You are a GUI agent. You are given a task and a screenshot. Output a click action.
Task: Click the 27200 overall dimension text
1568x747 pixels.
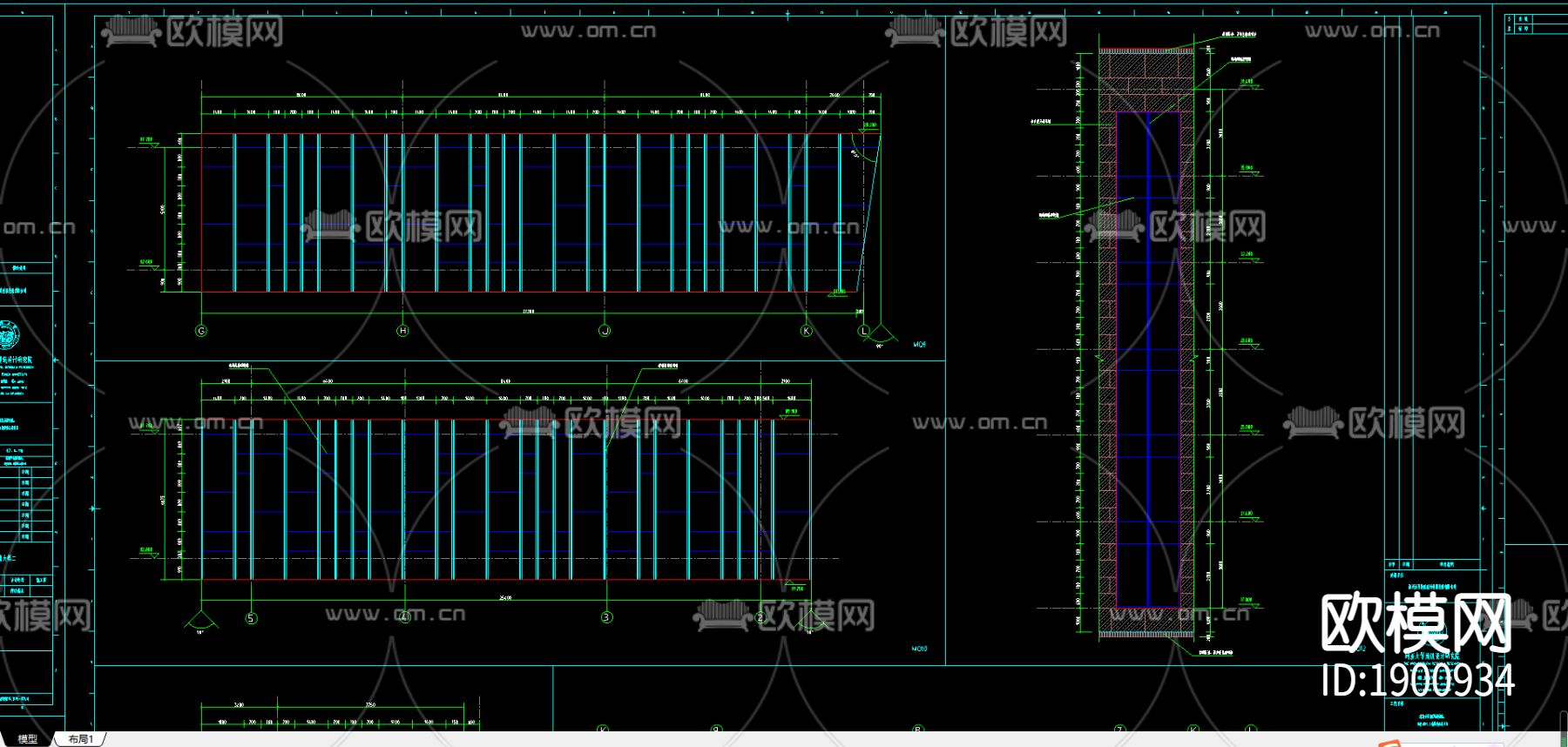528,311
